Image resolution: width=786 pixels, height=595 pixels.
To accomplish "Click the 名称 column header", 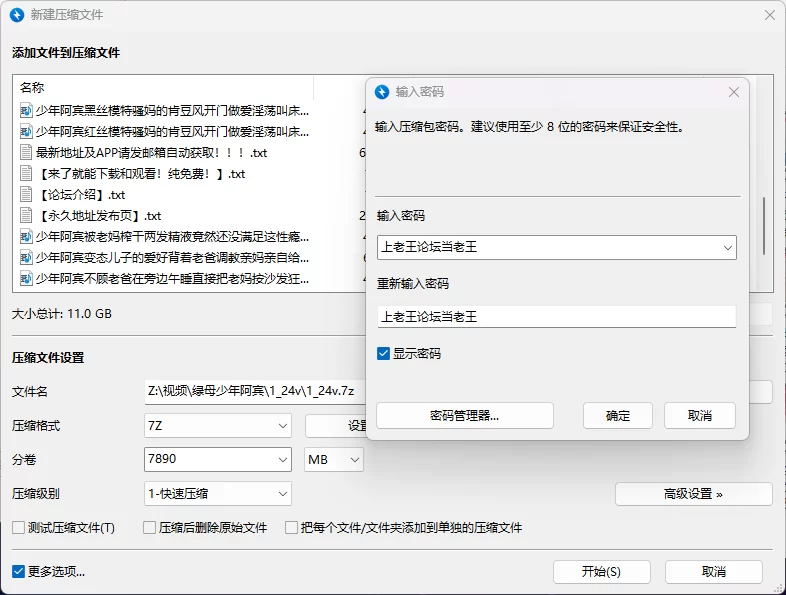I will point(165,88).
